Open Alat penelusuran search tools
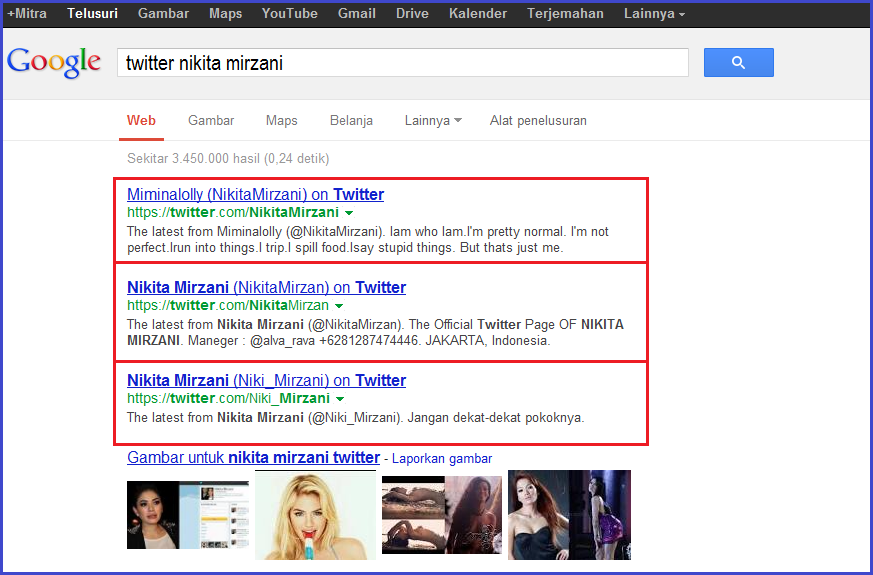This screenshot has width=873, height=575. click(x=538, y=121)
